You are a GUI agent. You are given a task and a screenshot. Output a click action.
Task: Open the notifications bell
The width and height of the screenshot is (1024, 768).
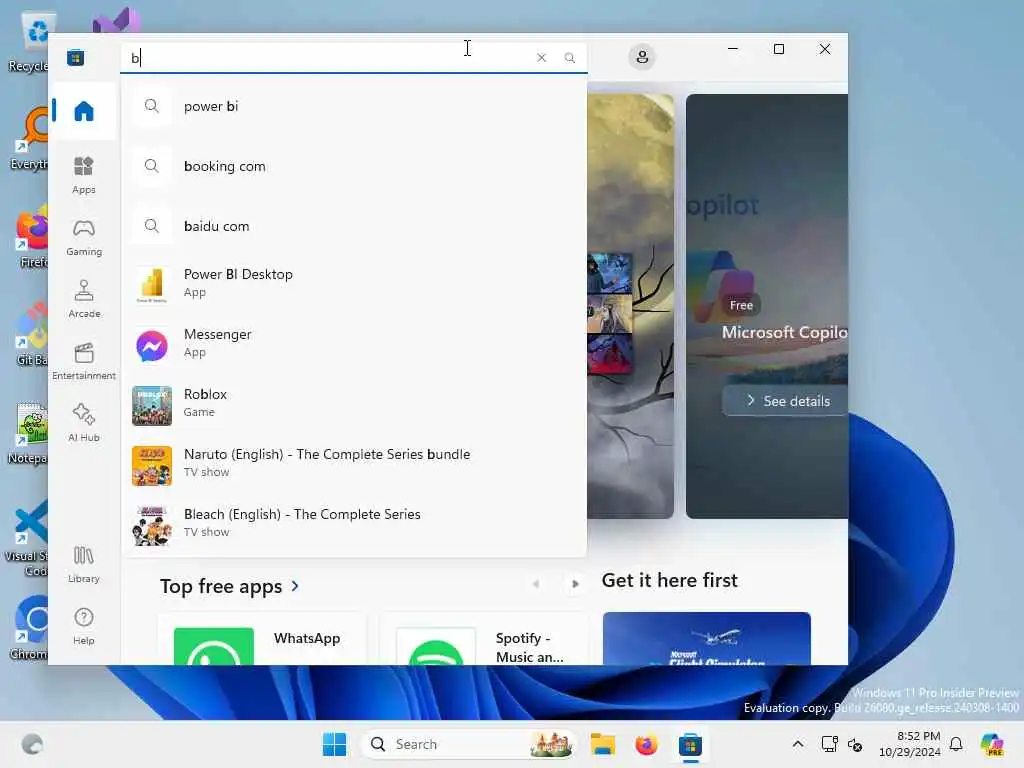[x=956, y=744]
